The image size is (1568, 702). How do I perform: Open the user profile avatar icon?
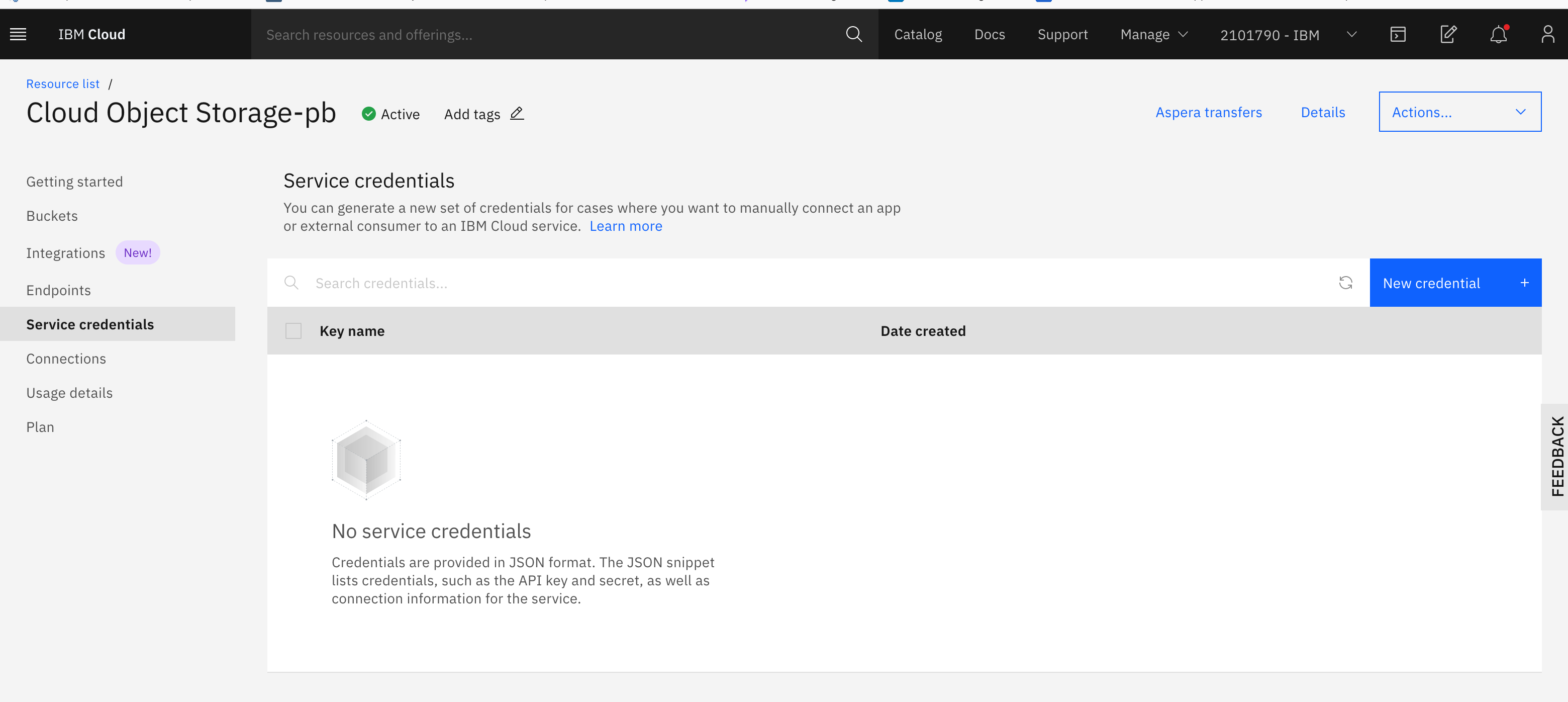coord(1547,34)
